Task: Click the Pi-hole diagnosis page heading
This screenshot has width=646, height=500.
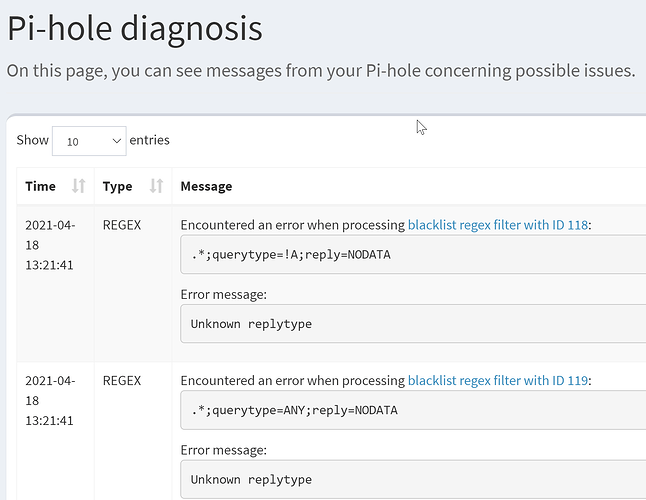Action: point(135,28)
